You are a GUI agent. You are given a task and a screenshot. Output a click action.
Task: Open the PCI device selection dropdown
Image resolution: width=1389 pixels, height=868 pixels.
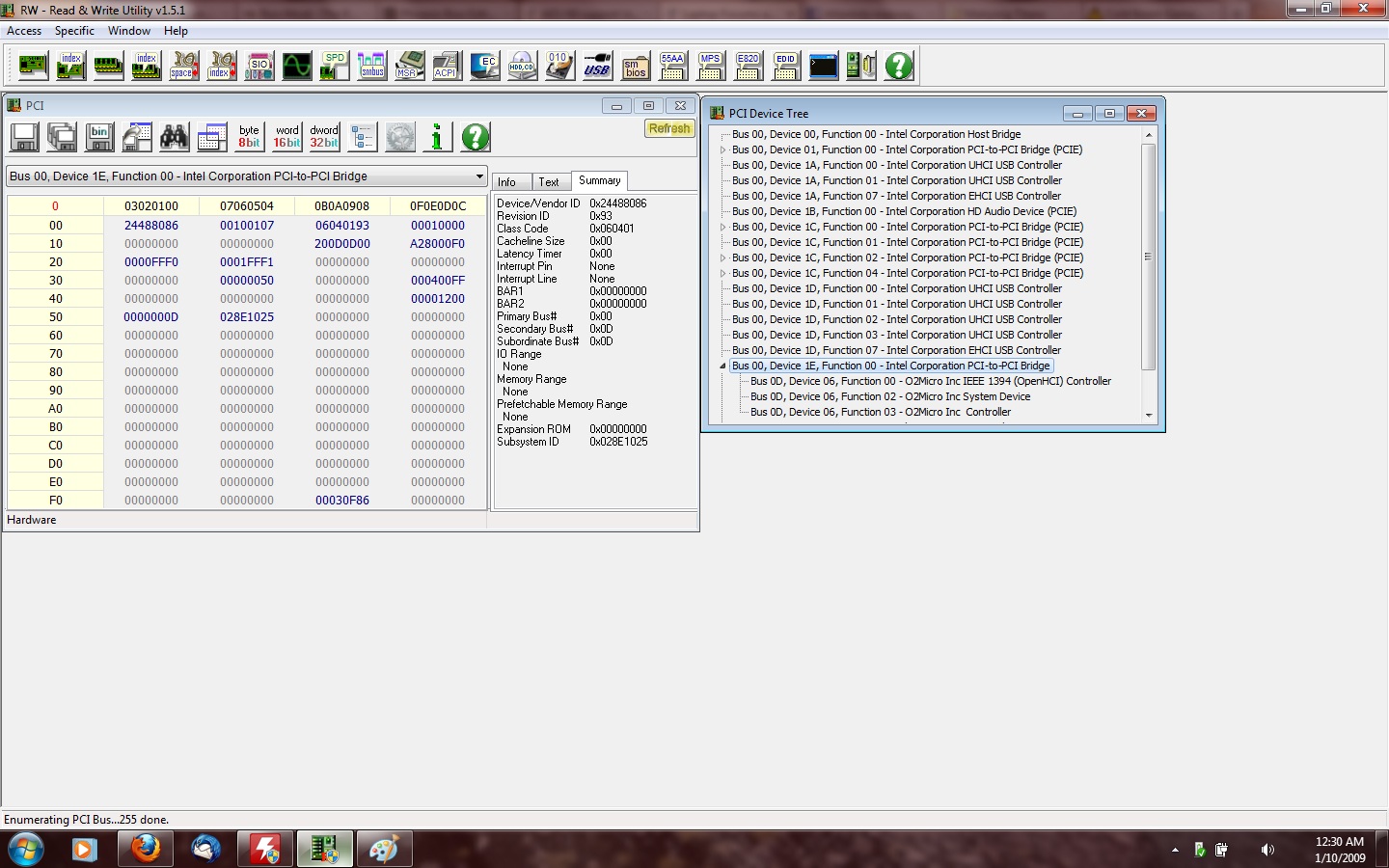pyautogui.click(x=479, y=176)
